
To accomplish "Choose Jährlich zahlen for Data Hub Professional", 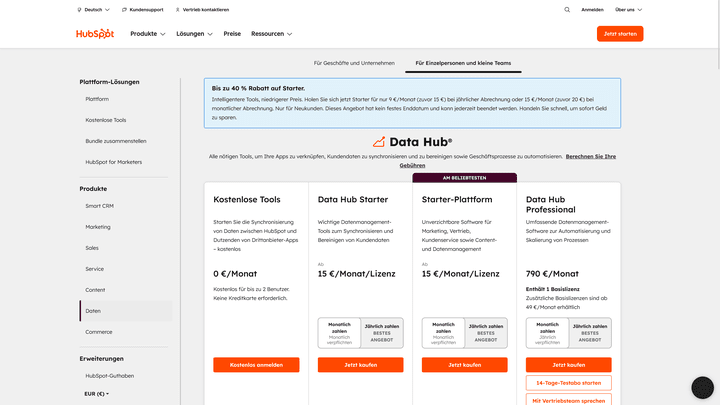I will [x=590, y=333].
